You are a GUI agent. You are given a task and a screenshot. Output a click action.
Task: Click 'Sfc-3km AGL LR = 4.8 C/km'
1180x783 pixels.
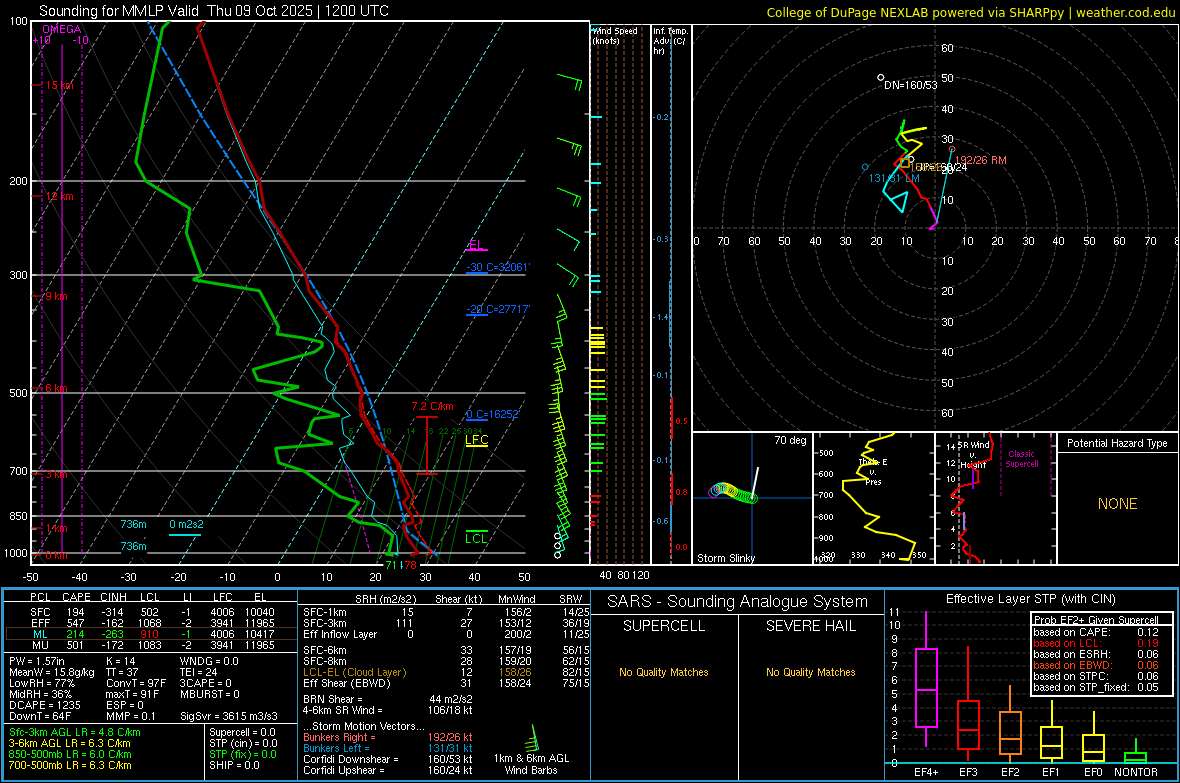[75, 732]
